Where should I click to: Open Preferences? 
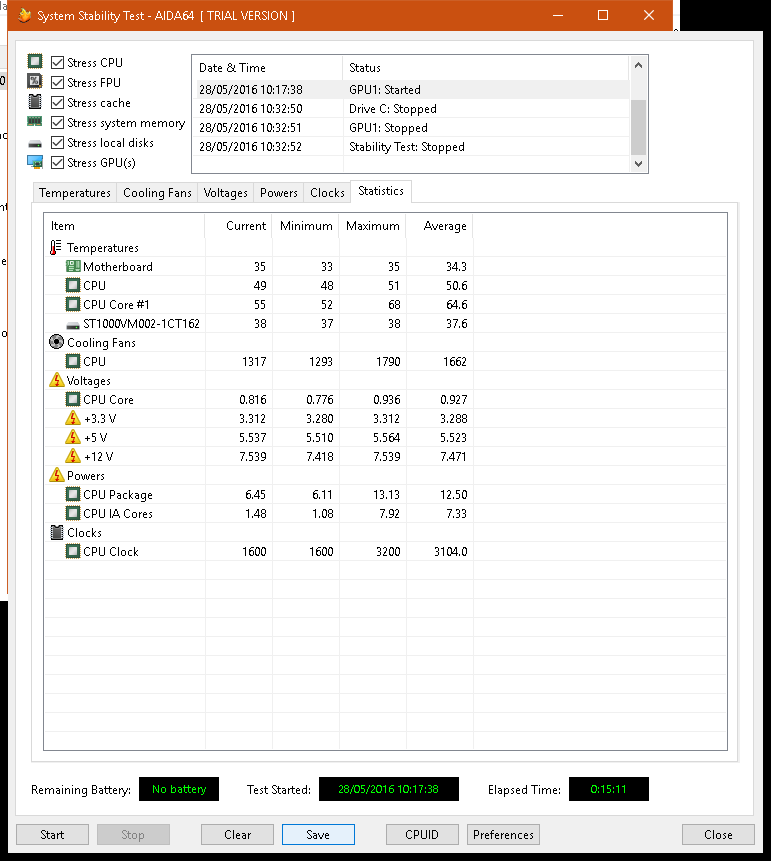(503, 835)
